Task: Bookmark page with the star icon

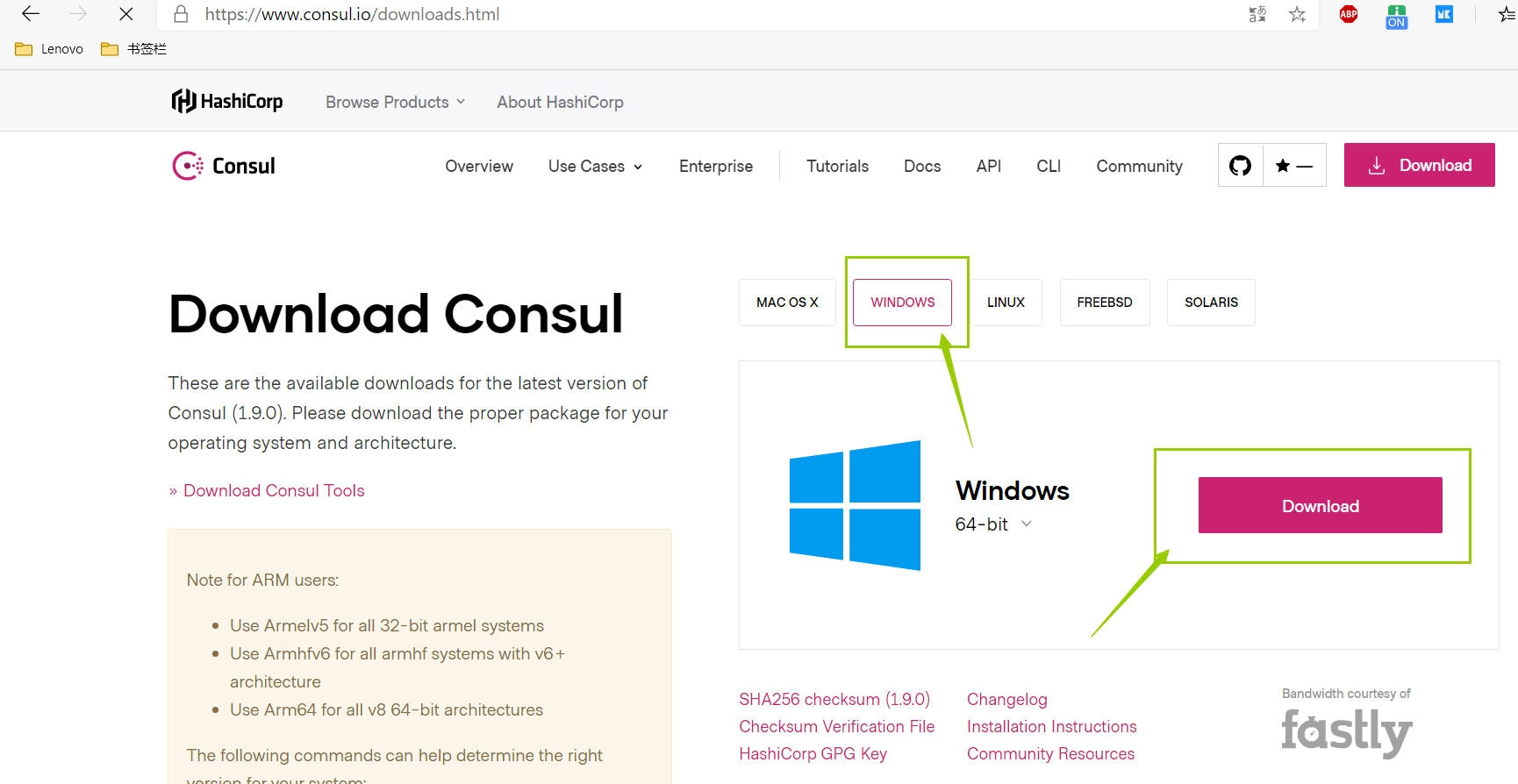Action: click(1298, 14)
